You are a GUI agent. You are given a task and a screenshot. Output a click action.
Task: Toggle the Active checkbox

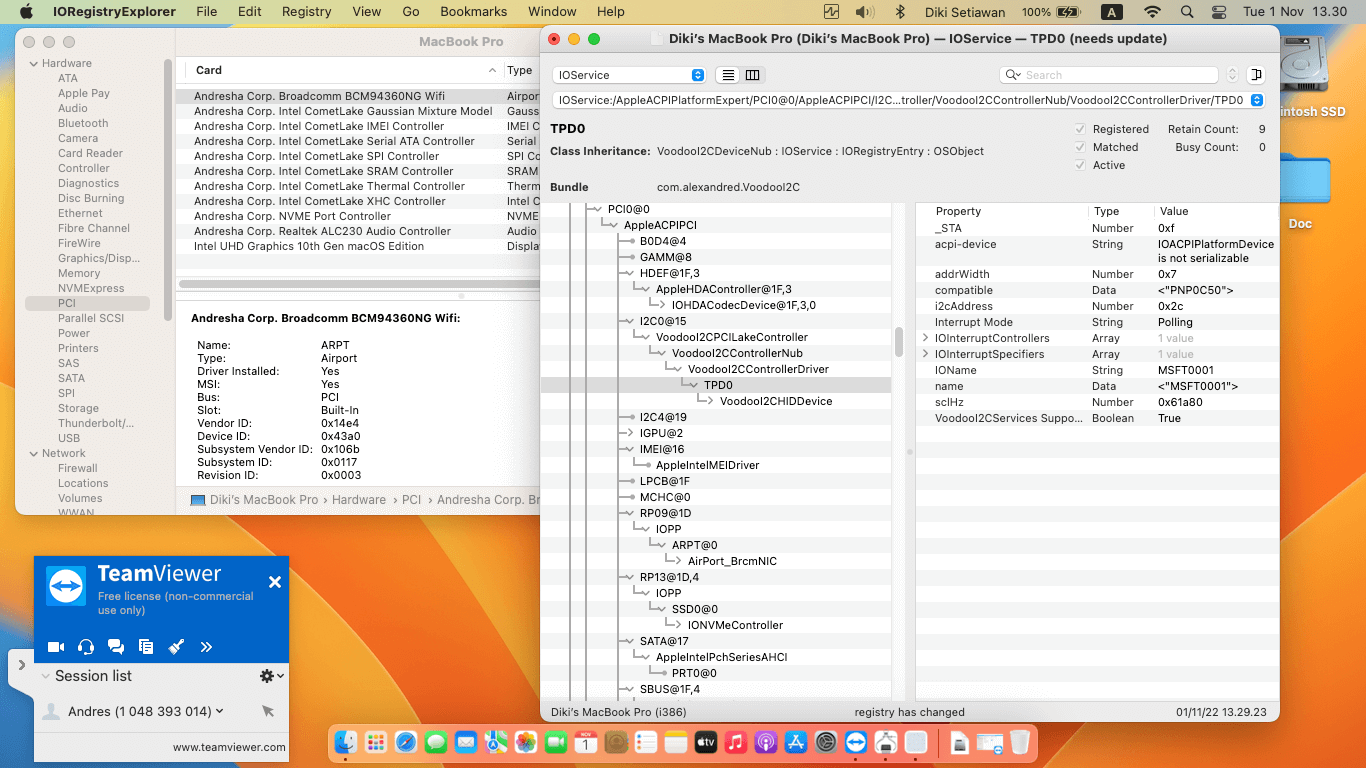point(1080,165)
